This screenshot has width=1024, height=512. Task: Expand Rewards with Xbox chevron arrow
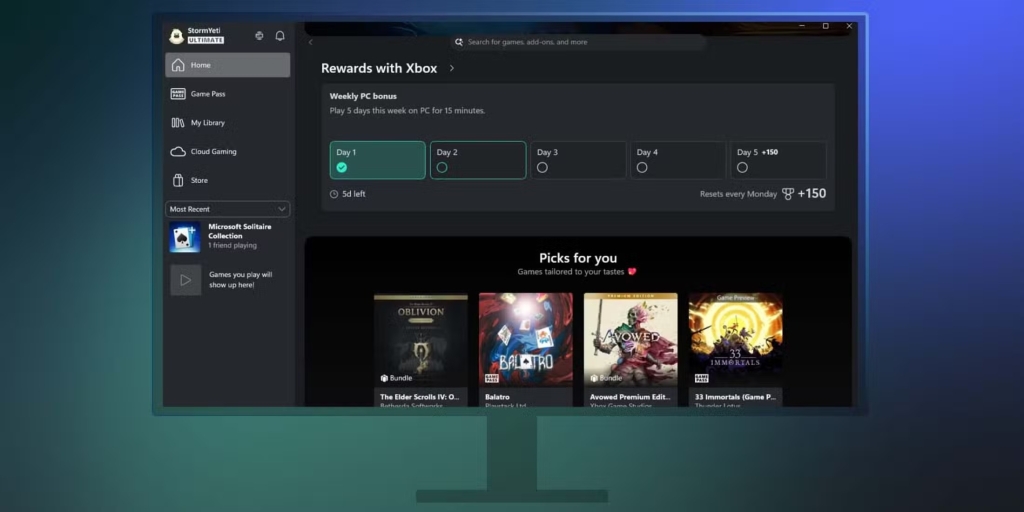452,69
